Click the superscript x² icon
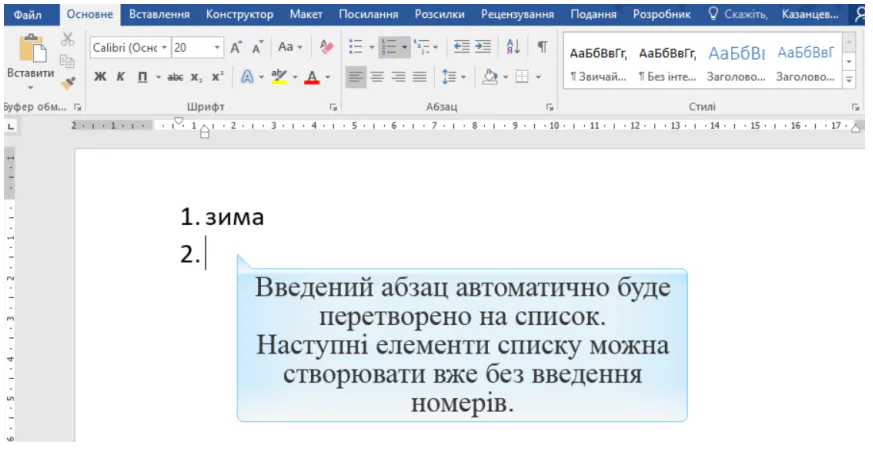 (217, 77)
